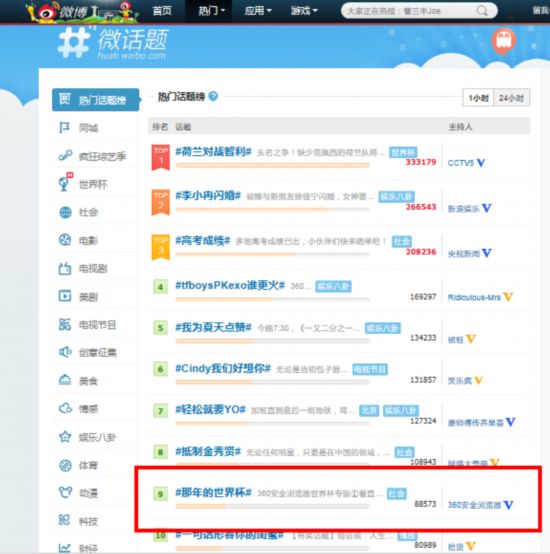Click the help question mark icon

click(x=213, y=96)
